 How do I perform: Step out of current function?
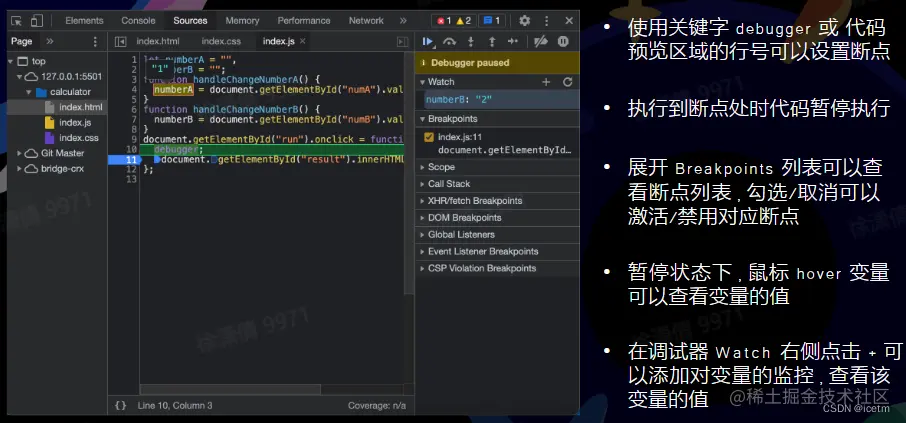pos(492,42)
